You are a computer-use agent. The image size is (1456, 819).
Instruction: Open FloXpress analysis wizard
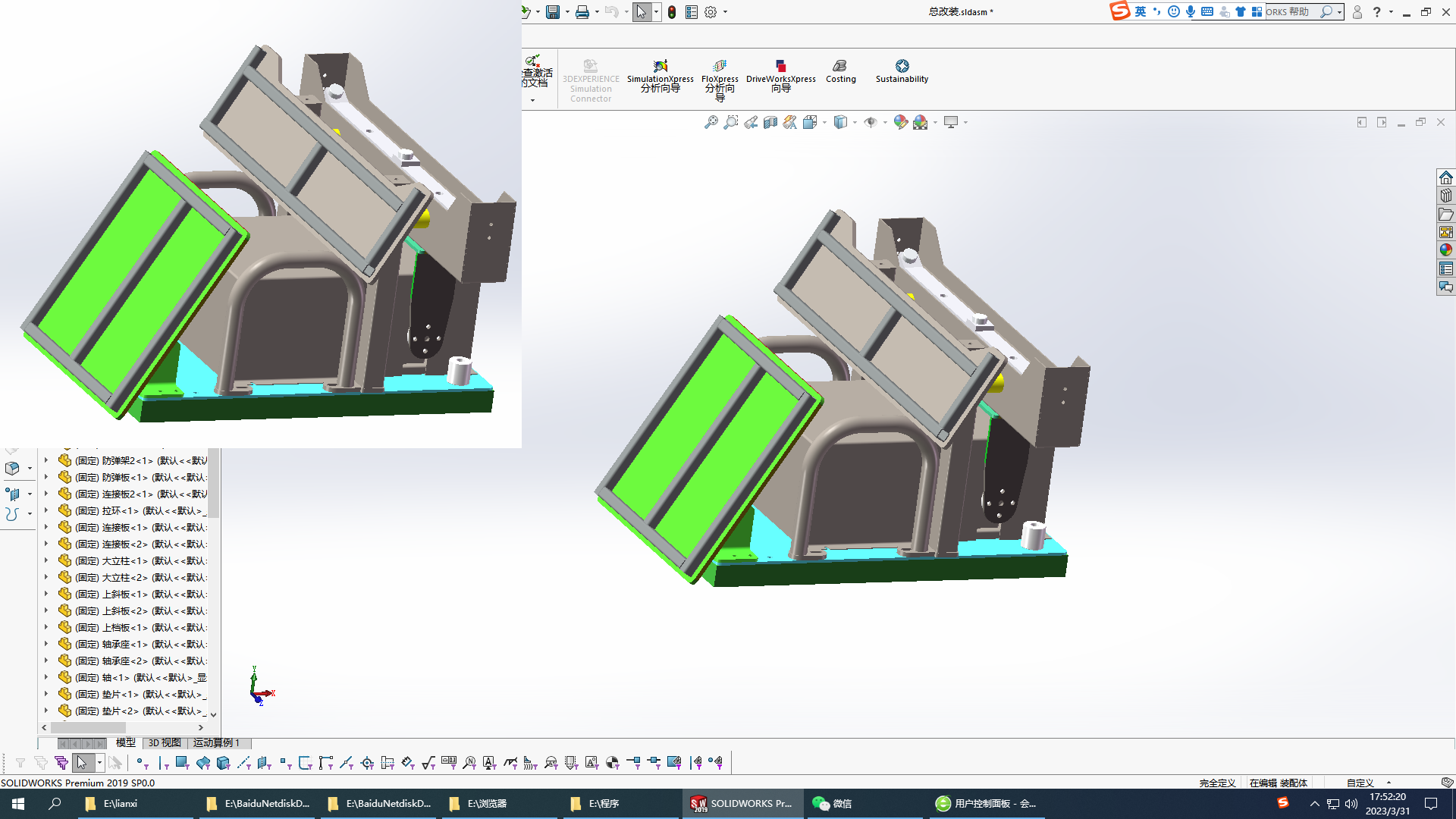point(720,77)
